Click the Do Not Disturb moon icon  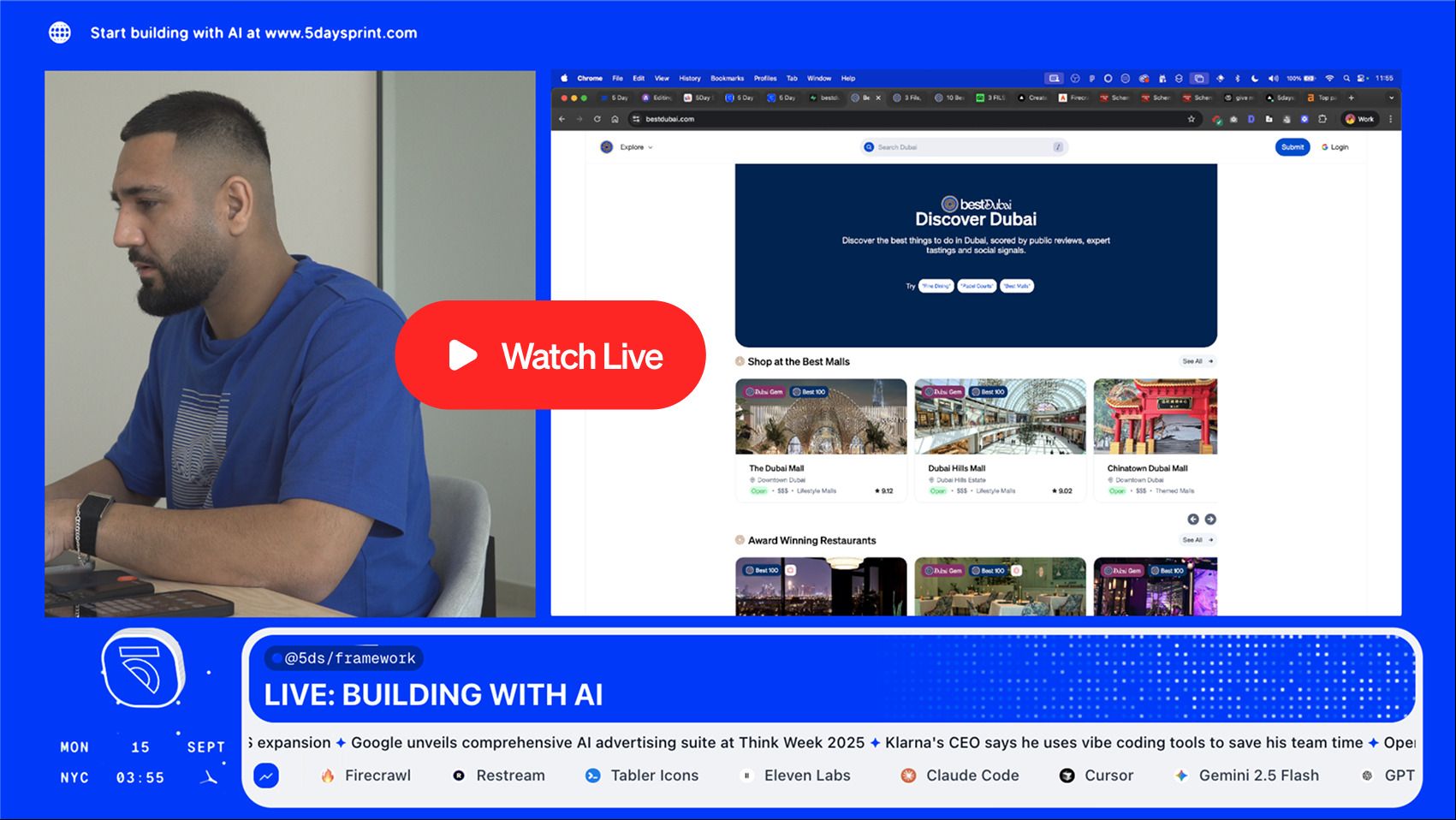click(x=1255, y=78)
